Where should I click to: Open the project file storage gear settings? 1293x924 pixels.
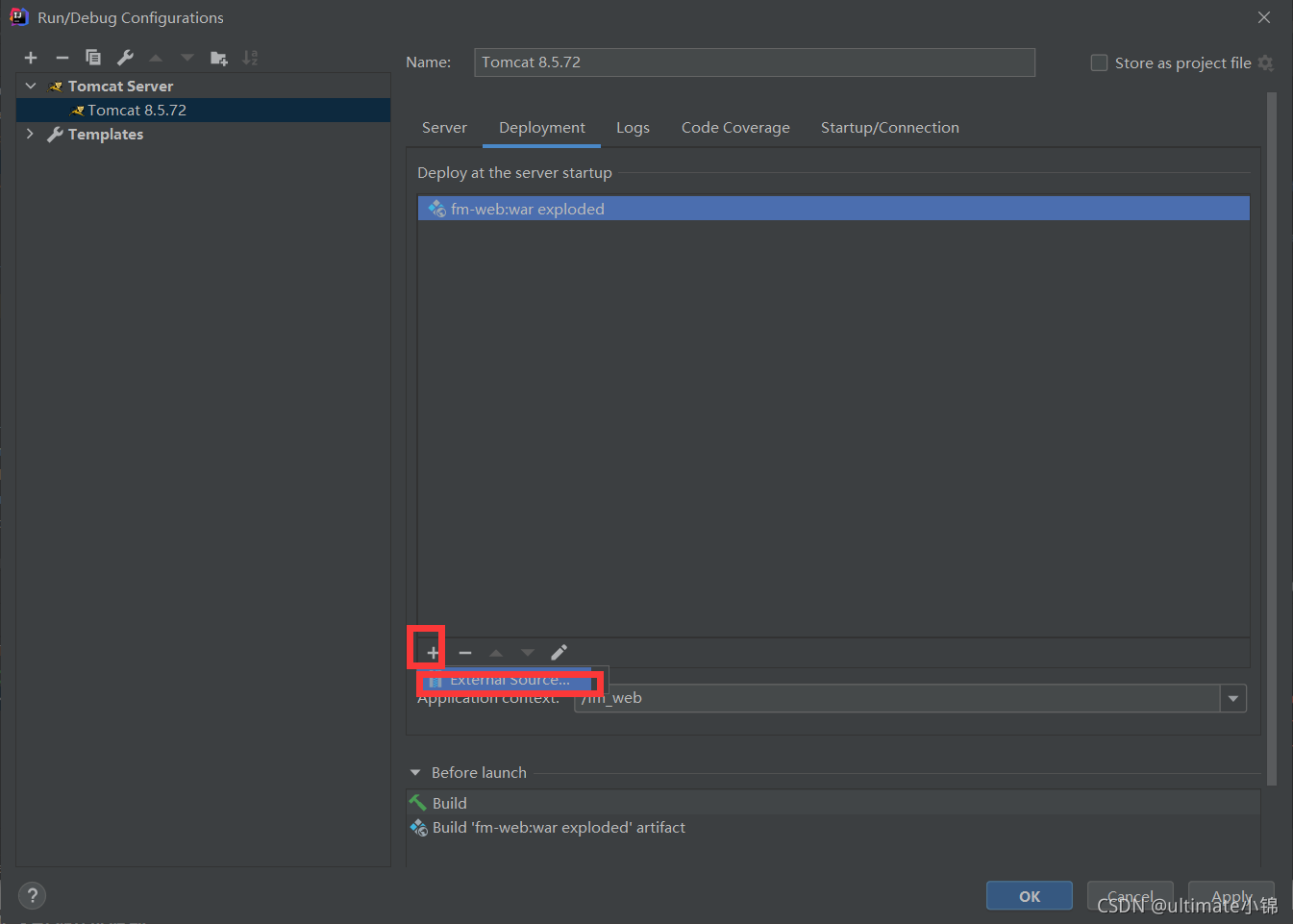point(1266,62)
